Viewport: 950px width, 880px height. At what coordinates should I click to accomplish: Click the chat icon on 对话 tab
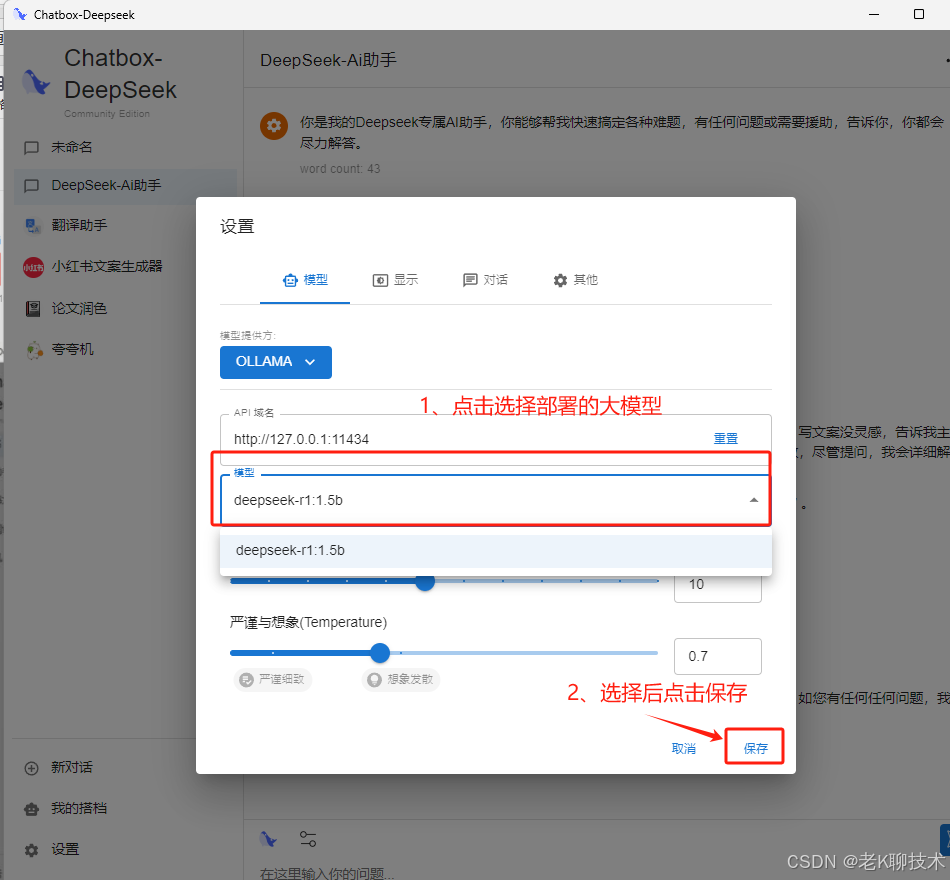point(470,280)
